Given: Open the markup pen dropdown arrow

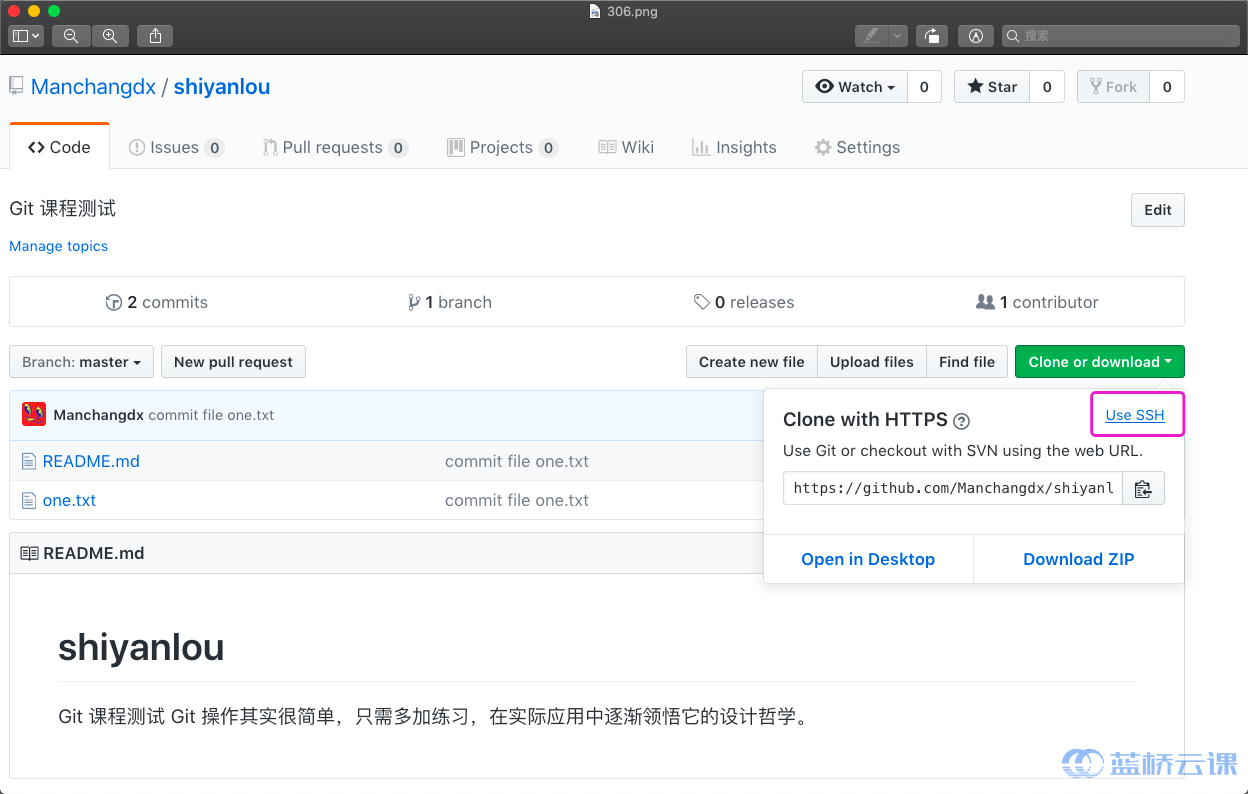Looking at the screenshot, I should click(898, 36).
